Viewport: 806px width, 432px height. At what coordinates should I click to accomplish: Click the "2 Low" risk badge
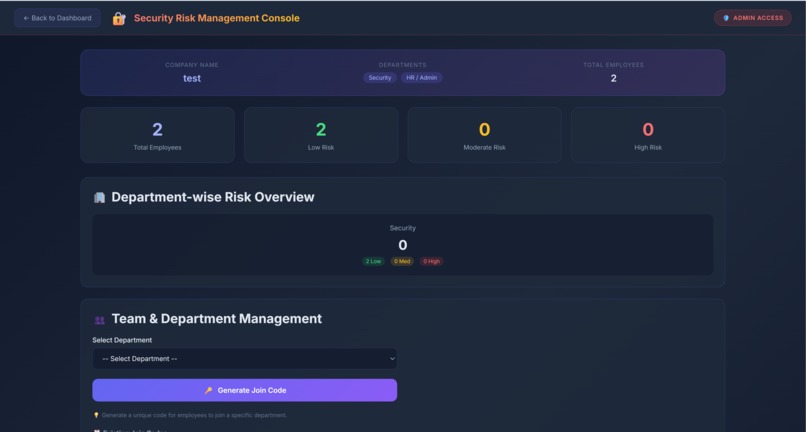pos(373,261)
